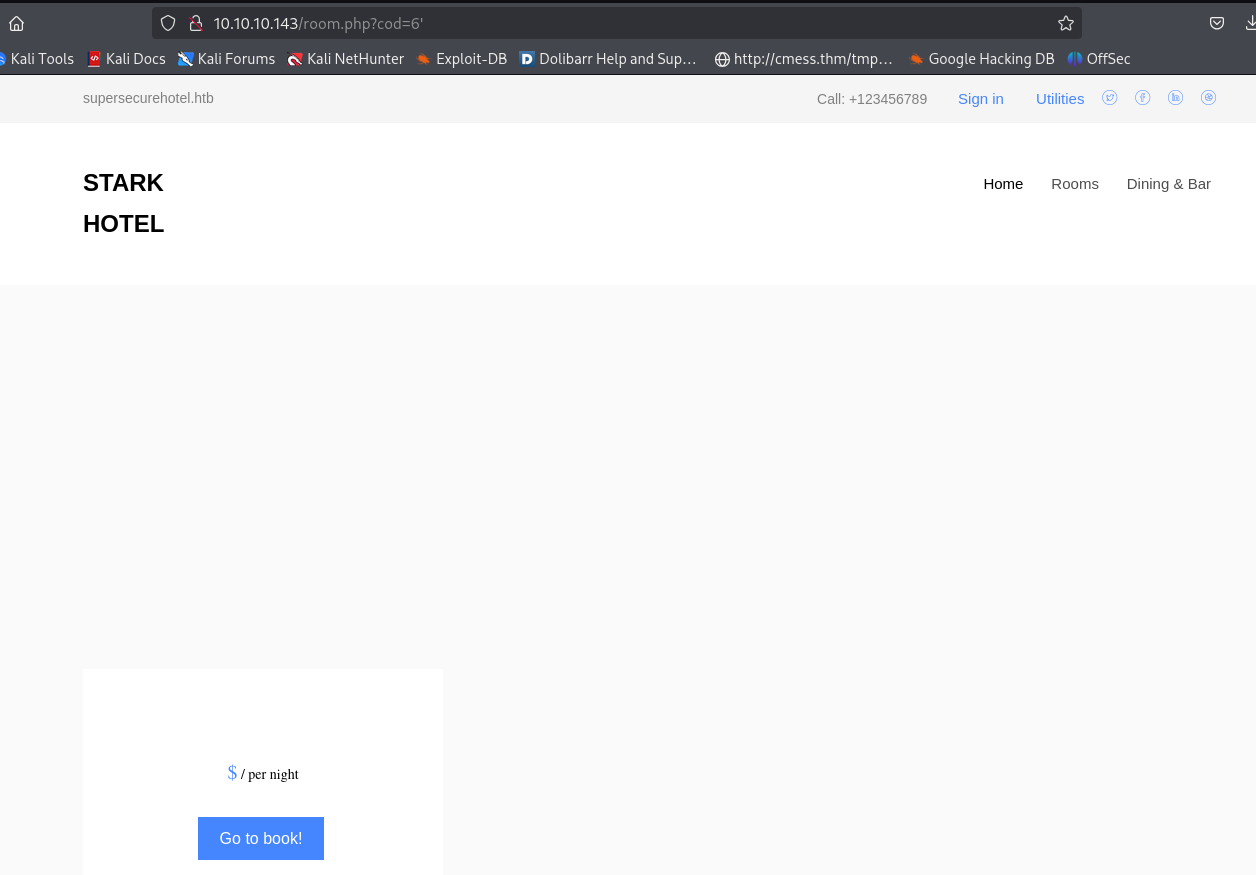Open the Google Hacking DB bookmark
The width and height of the screenshot is (1256, 875).
[x=981, y=59]
